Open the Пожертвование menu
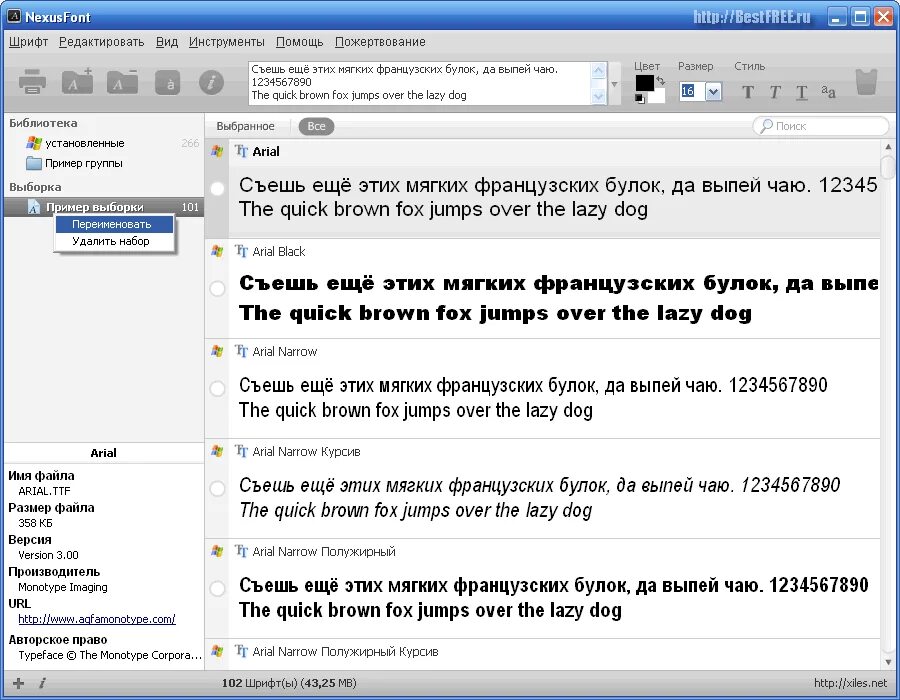This screenshot has width=900, height=700. coord(380,42)
